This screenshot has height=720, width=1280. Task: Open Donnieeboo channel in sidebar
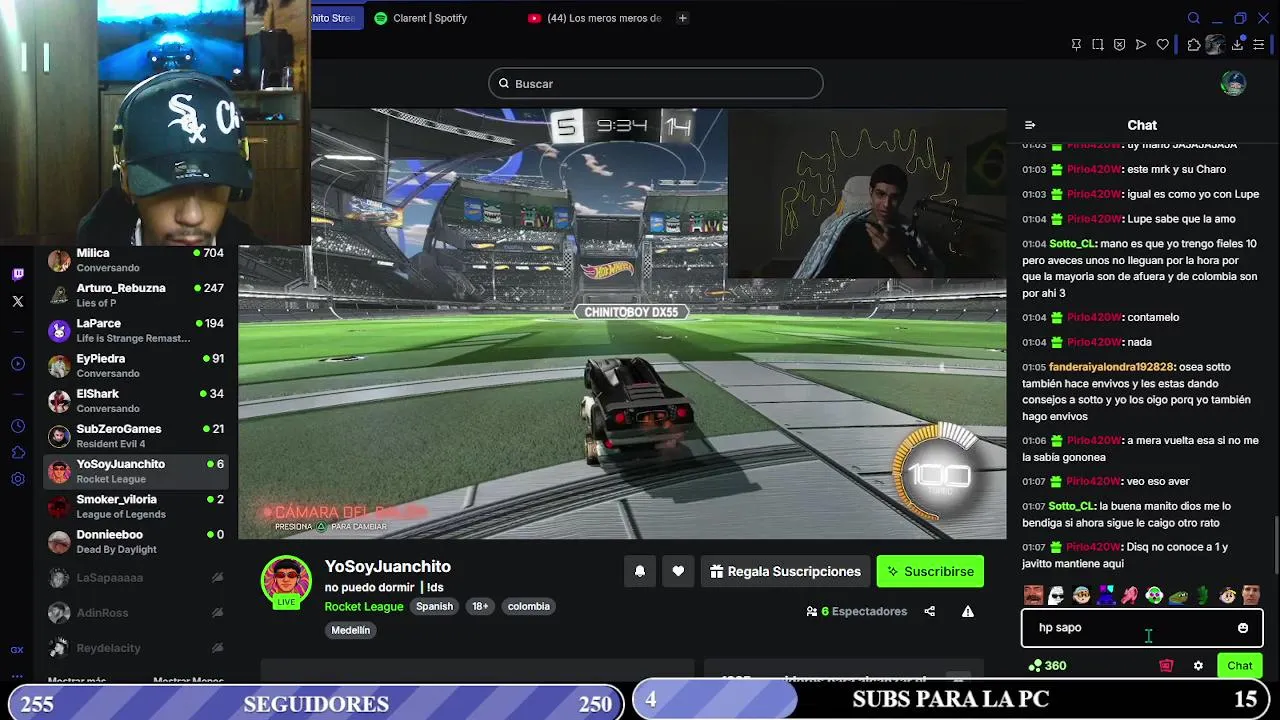click(136, 541)
